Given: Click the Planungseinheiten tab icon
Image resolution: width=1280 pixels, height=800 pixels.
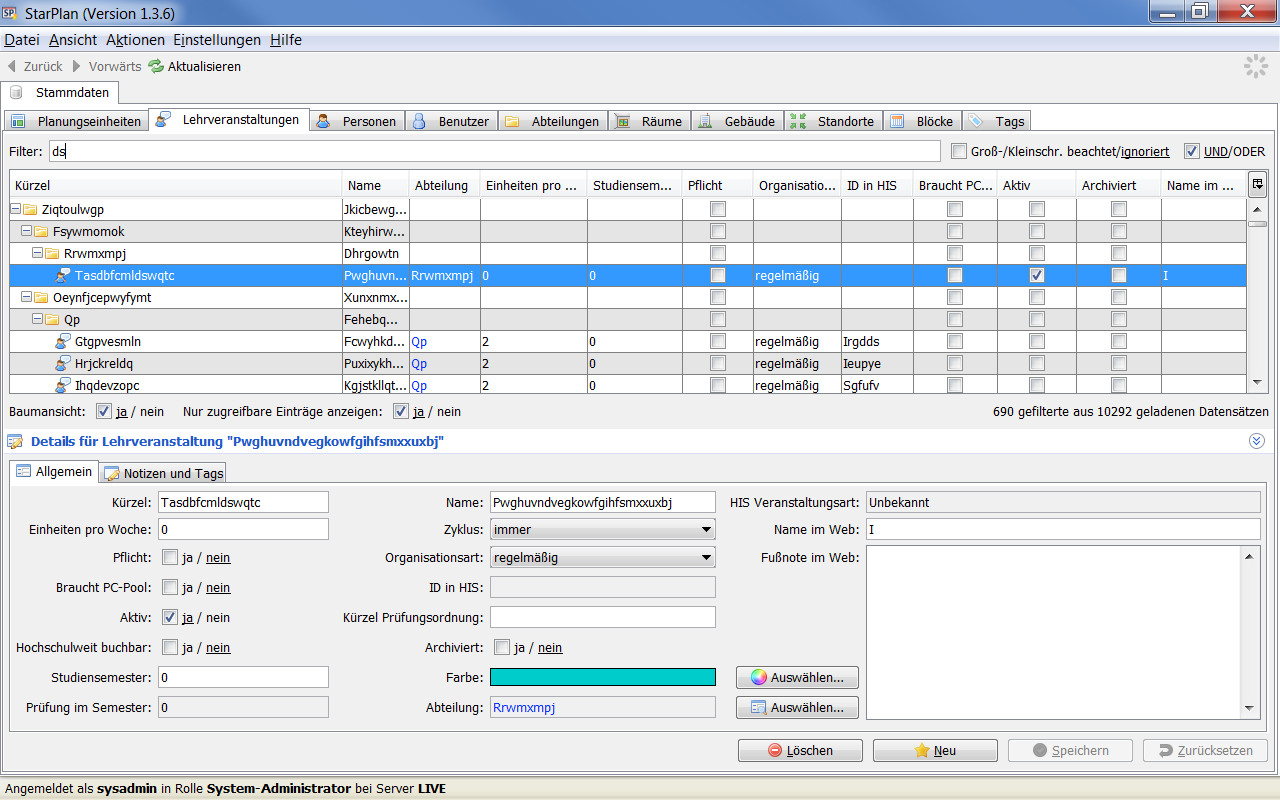Looking at the screenshot, I should coord(18,121).
